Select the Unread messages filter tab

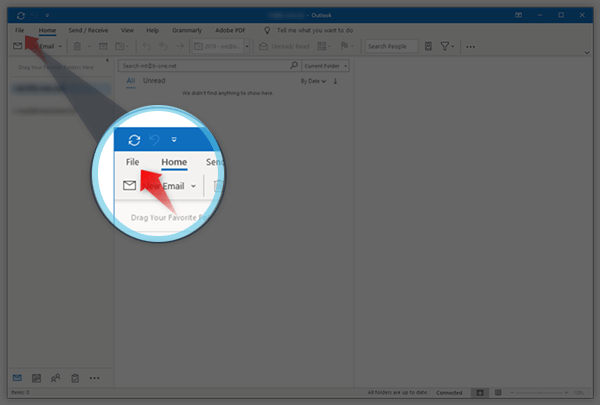(154, 80)
